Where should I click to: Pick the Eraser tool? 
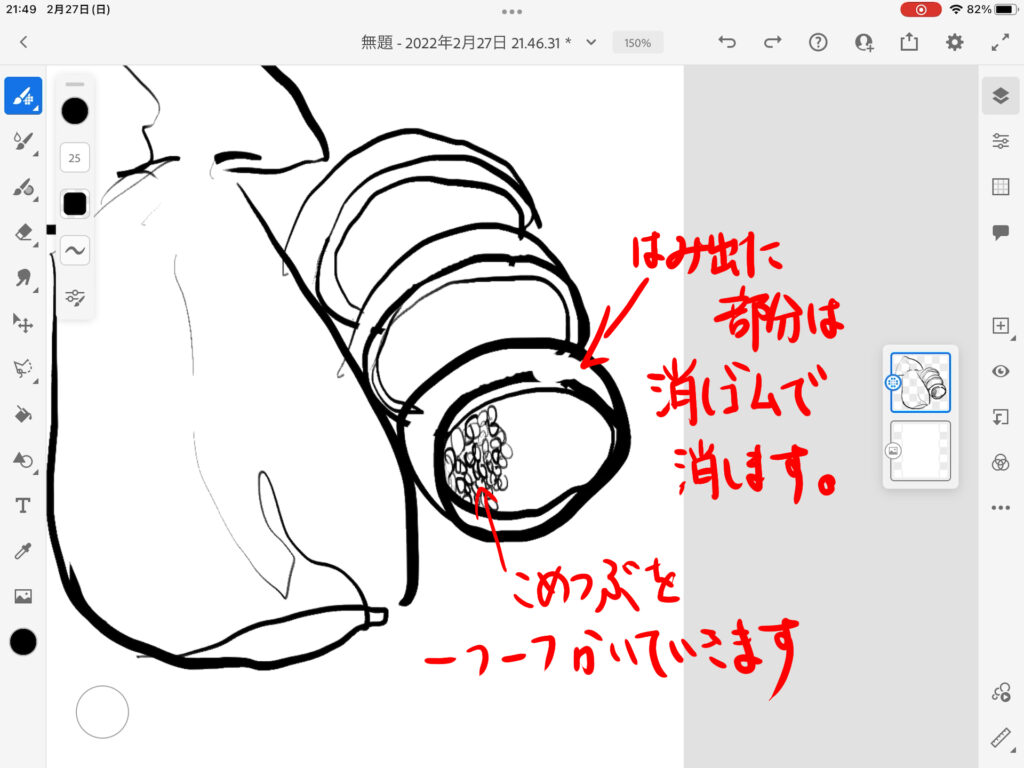(23, 232)
